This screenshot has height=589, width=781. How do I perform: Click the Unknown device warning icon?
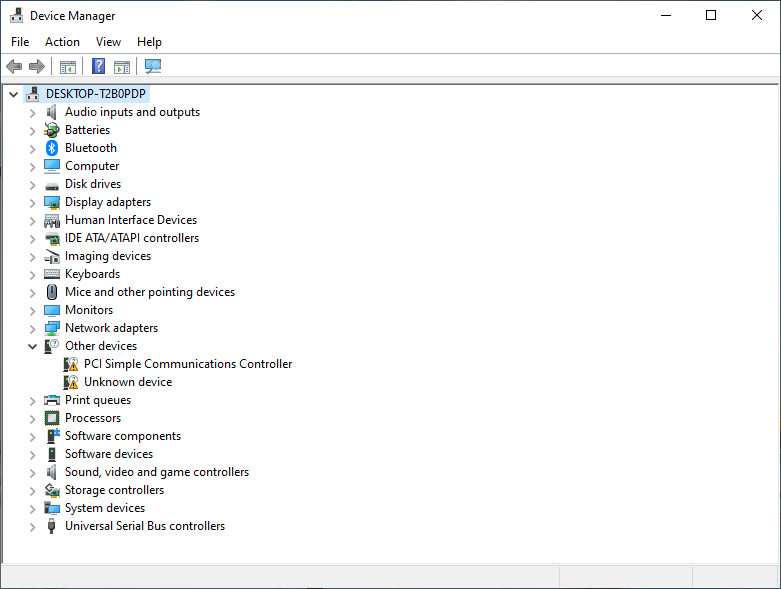(71, 382)
